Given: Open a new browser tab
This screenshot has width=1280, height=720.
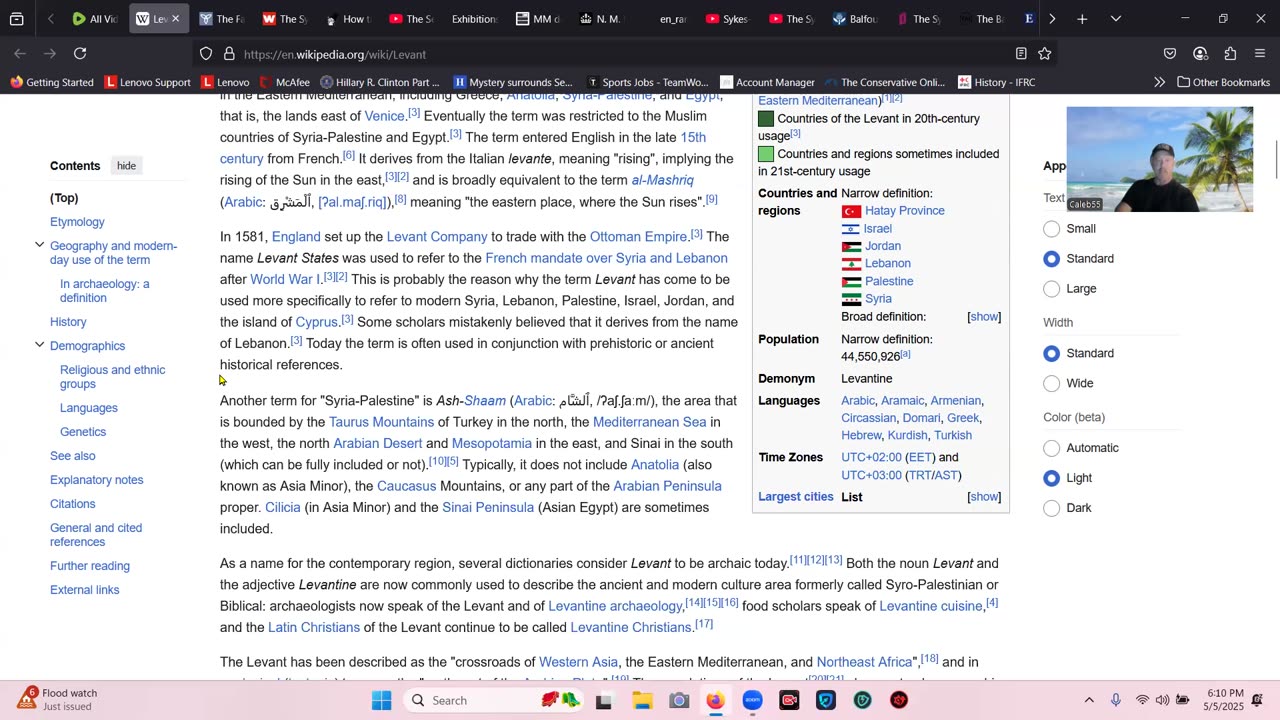Looking at the screenshot, I should (x=1082, y=19).
